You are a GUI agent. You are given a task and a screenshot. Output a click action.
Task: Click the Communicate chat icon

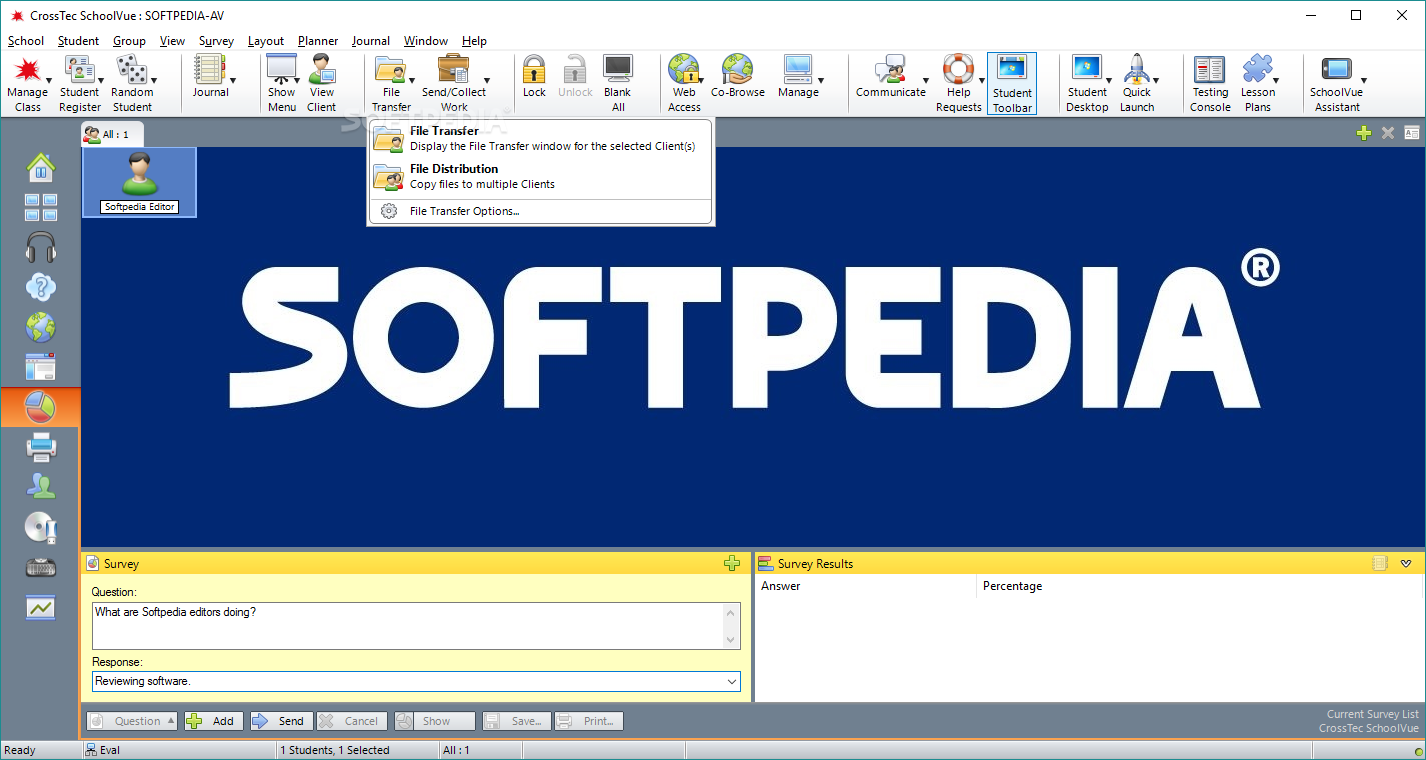pyautogui.click(x=889, y=70)
